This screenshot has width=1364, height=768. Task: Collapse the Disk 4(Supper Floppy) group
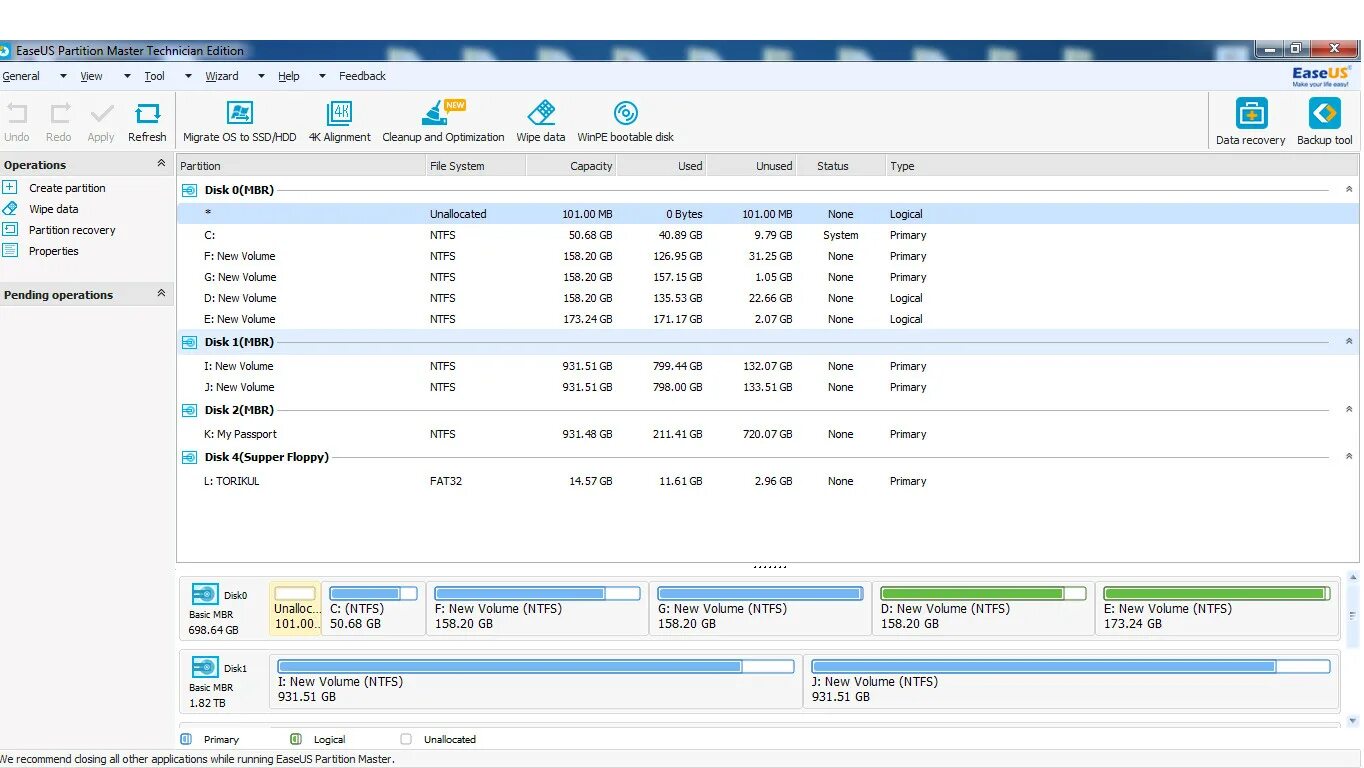1348,456
